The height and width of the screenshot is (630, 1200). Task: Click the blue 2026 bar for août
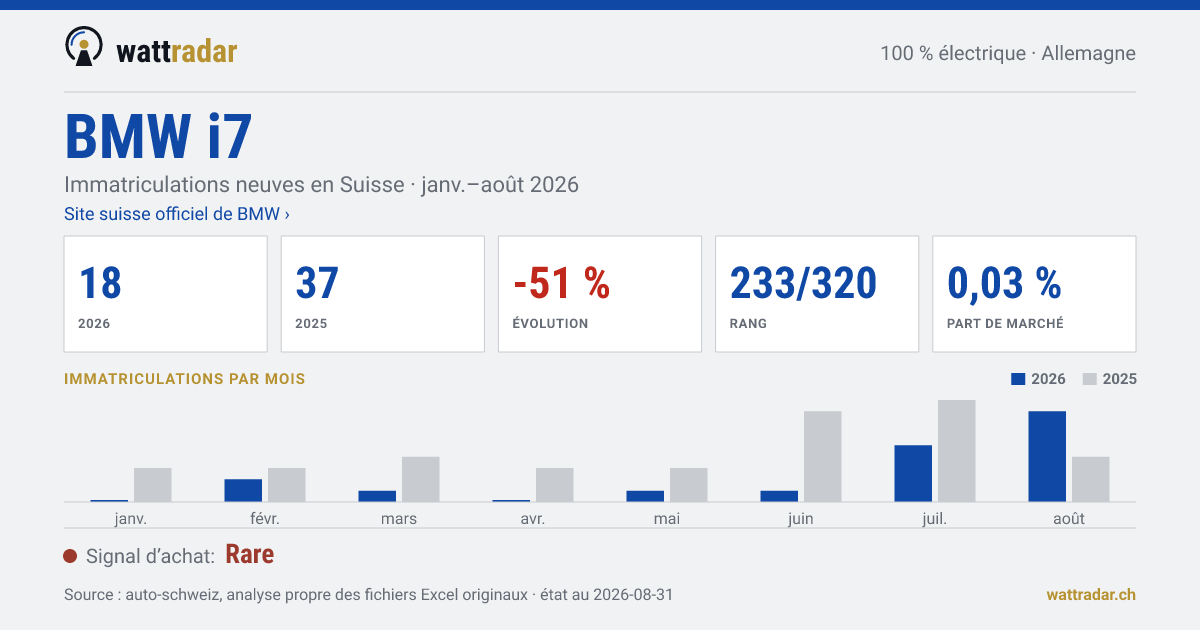pyautogui.click(x=1047, y=456)
